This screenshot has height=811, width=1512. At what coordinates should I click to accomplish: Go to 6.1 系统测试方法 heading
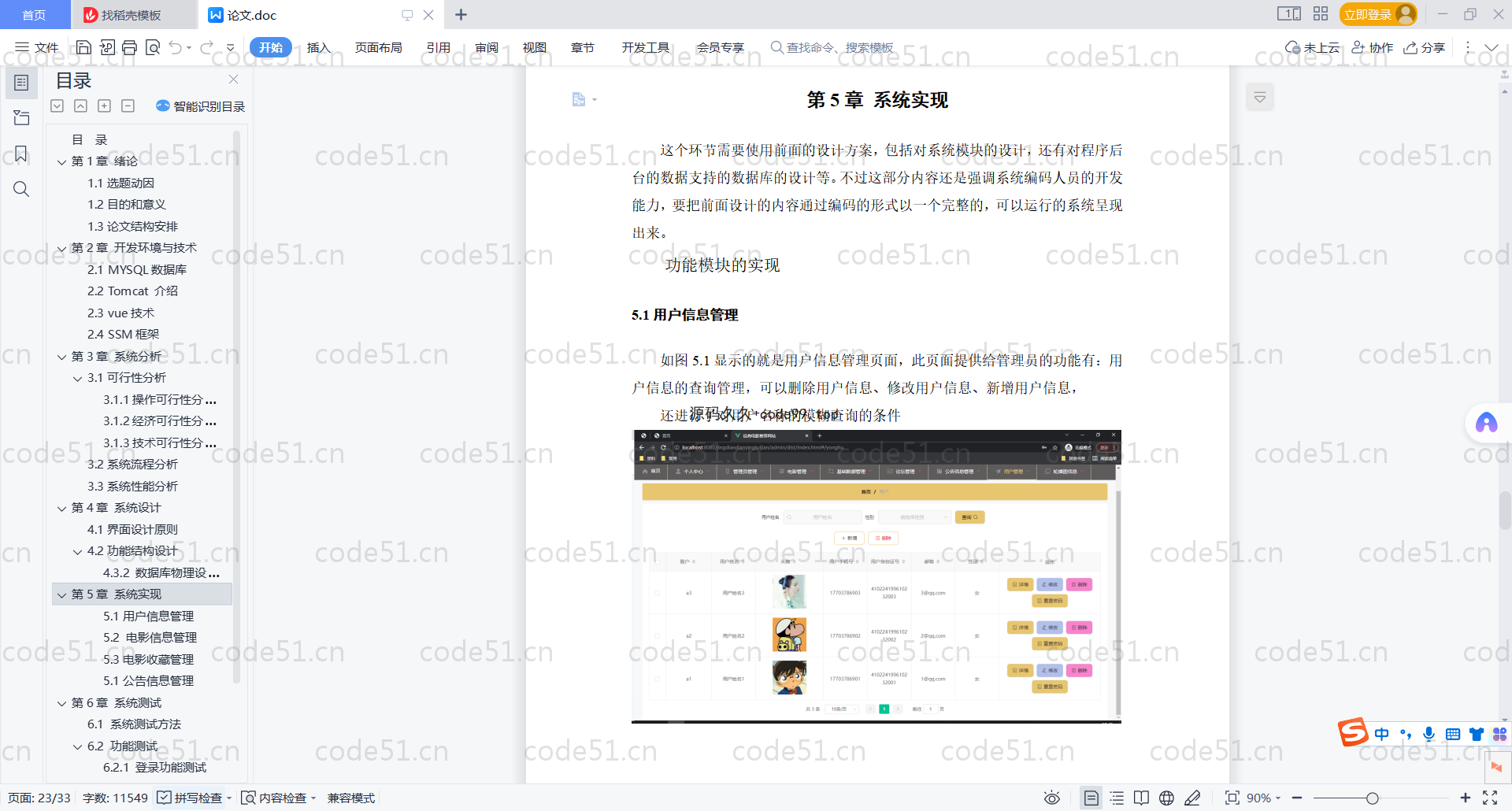[x=134, y=724]
